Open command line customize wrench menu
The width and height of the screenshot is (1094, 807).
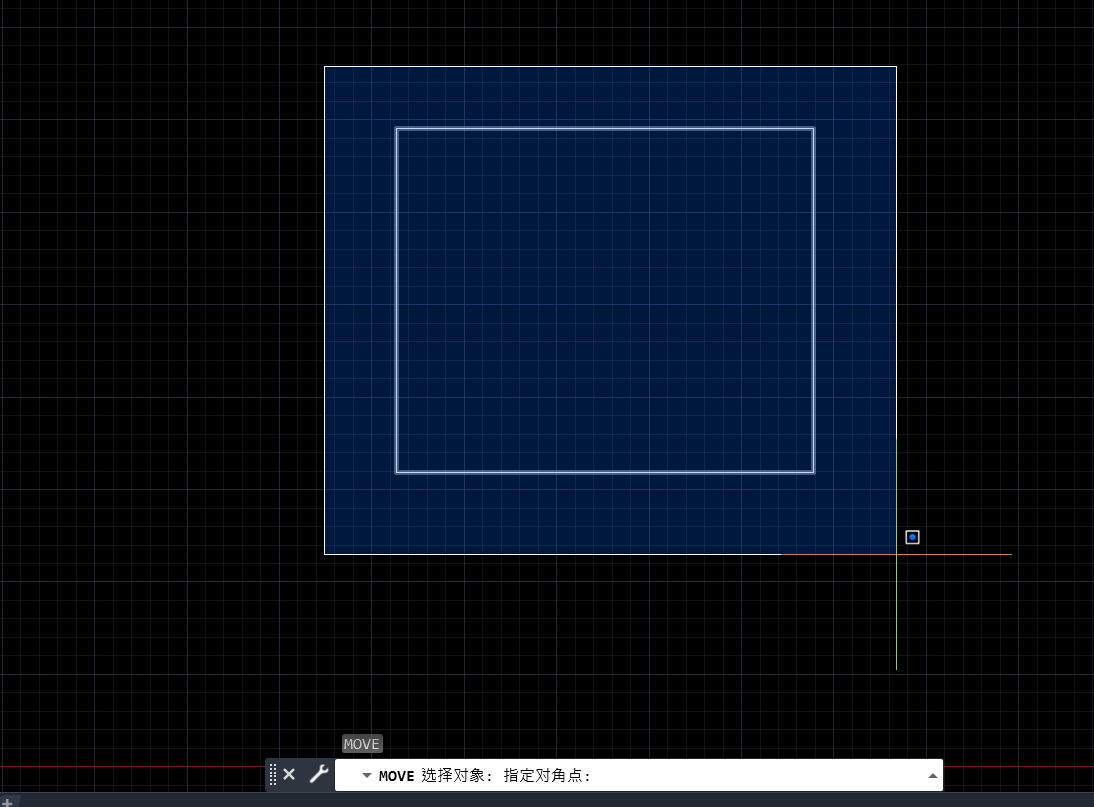coord(319,774)
